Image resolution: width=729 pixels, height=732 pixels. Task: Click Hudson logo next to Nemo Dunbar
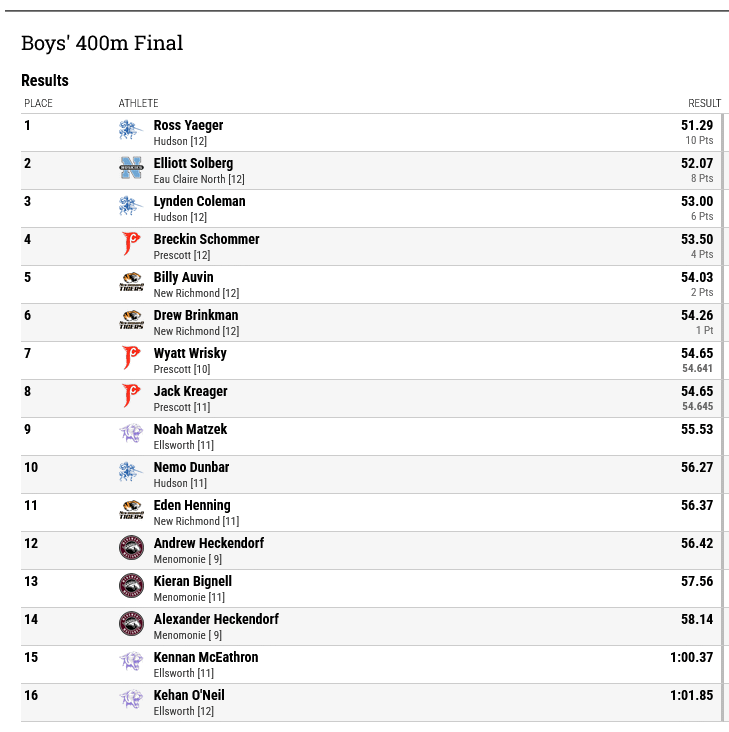131,472
